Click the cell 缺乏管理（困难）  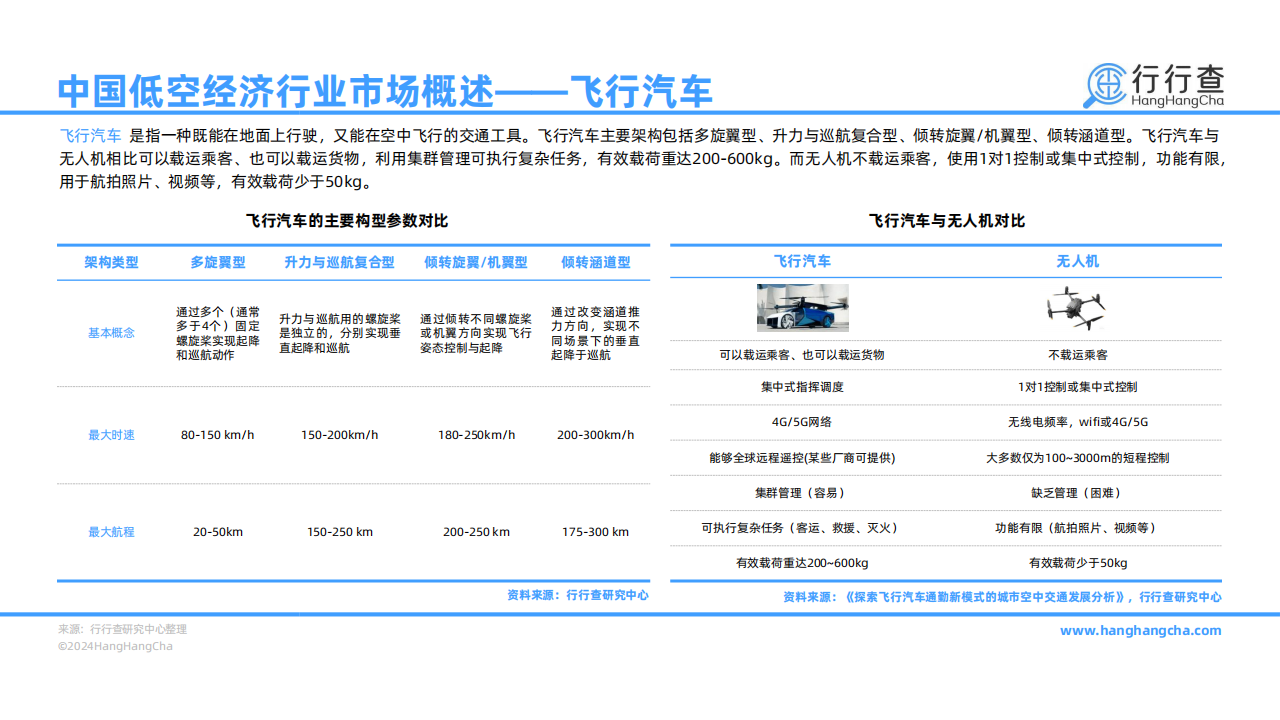tap(1078, 493)
